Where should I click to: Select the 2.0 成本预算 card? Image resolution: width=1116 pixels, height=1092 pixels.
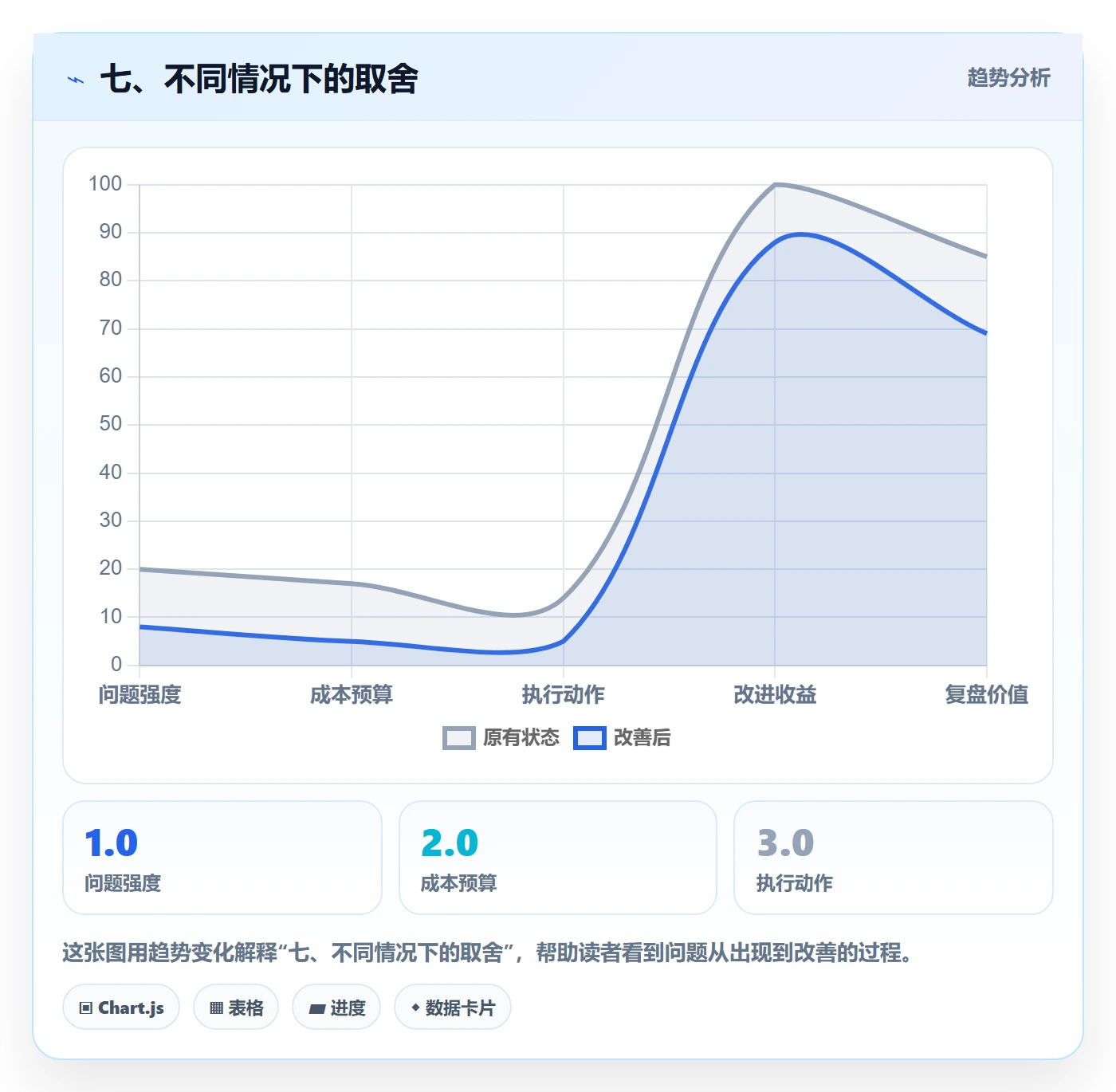point(558,858)
